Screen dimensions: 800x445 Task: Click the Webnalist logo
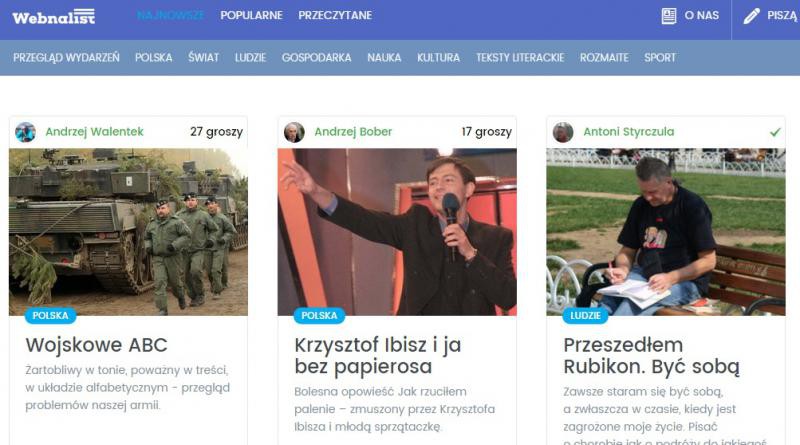coord(54,17)
